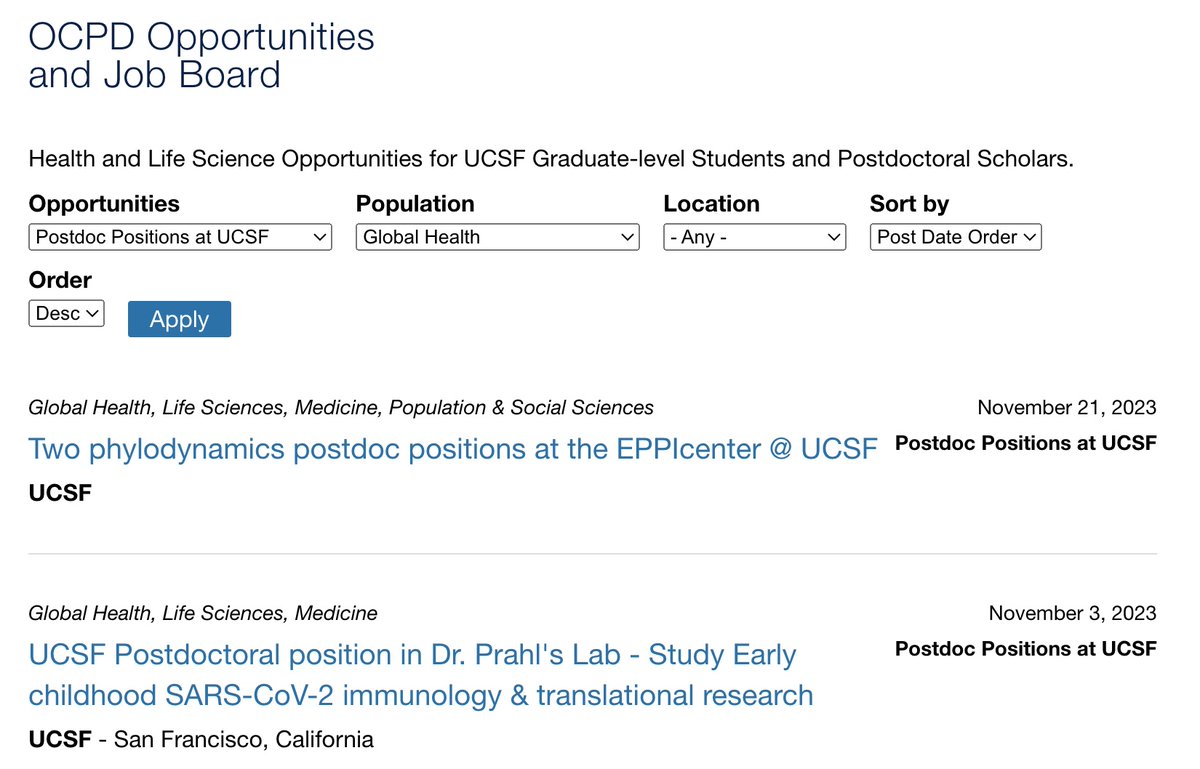Click the second listing's Postdoc Positions at UCSF tag
1200x769 pixels.
click(1025, 649)
